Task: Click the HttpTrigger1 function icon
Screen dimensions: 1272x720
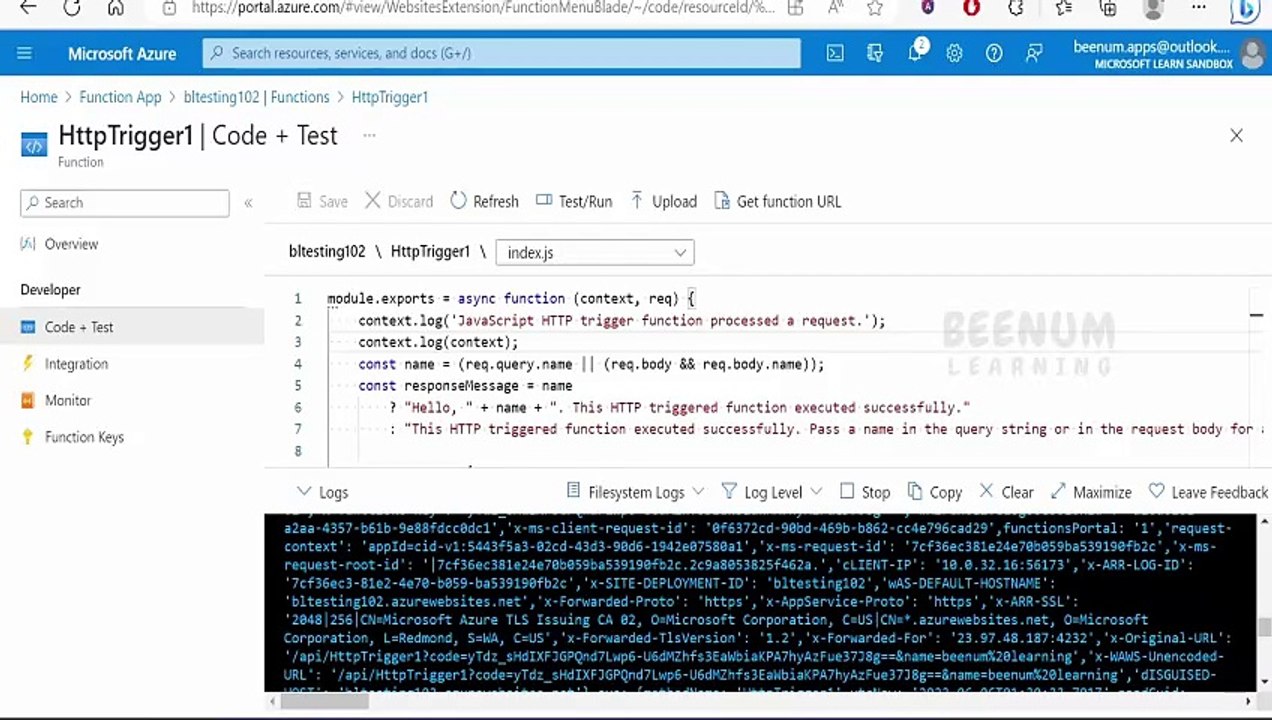Action: coord(34,146)
